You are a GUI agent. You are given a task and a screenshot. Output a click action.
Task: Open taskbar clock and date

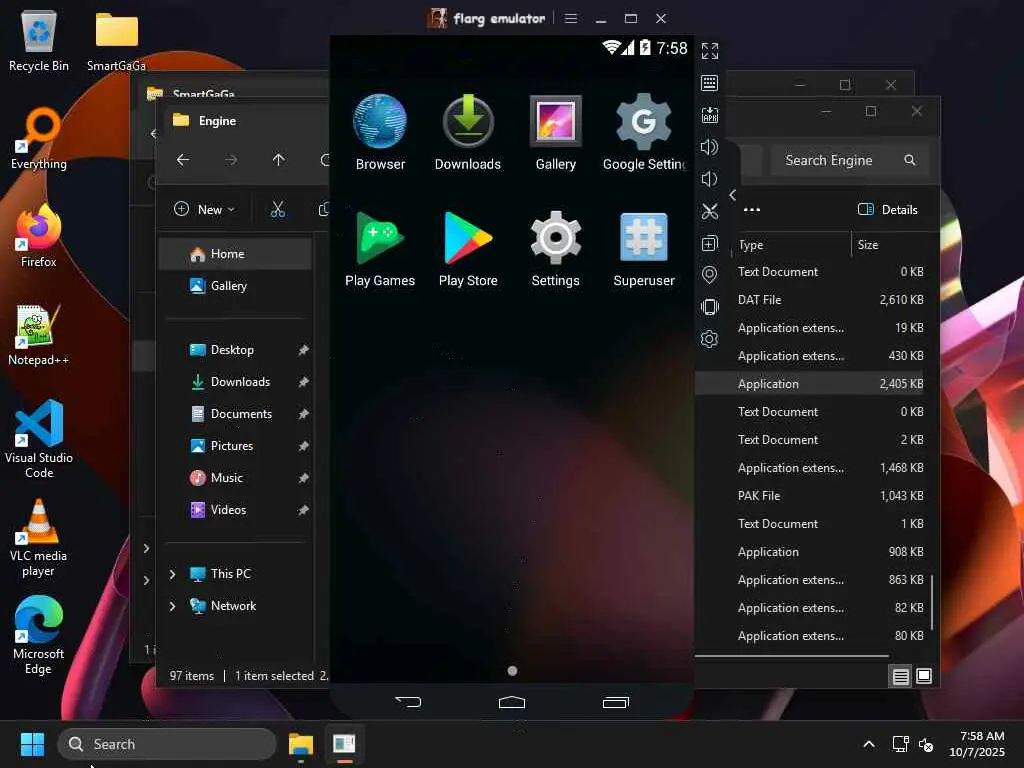[x=978, y=744]
